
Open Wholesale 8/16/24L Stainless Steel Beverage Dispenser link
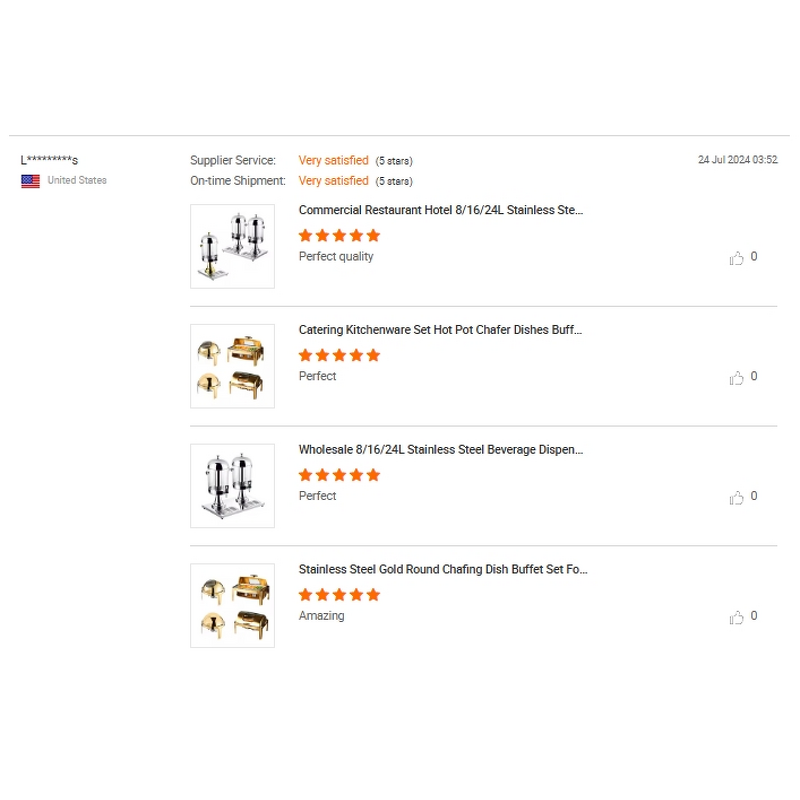click(x=440, y=450)
